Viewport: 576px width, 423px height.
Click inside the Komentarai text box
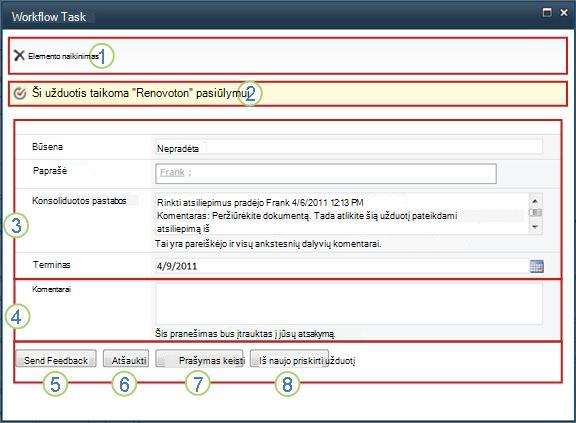[x=349, y=304]
